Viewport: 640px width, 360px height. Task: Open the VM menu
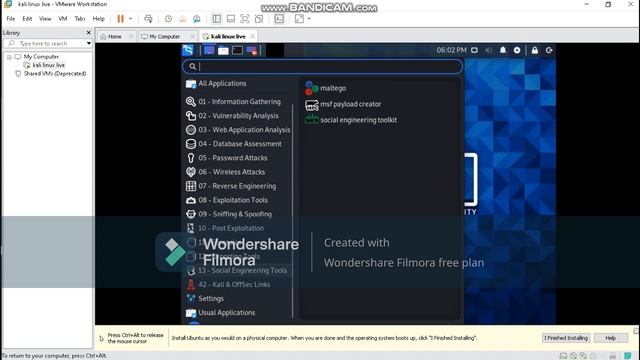click(62, 19)
